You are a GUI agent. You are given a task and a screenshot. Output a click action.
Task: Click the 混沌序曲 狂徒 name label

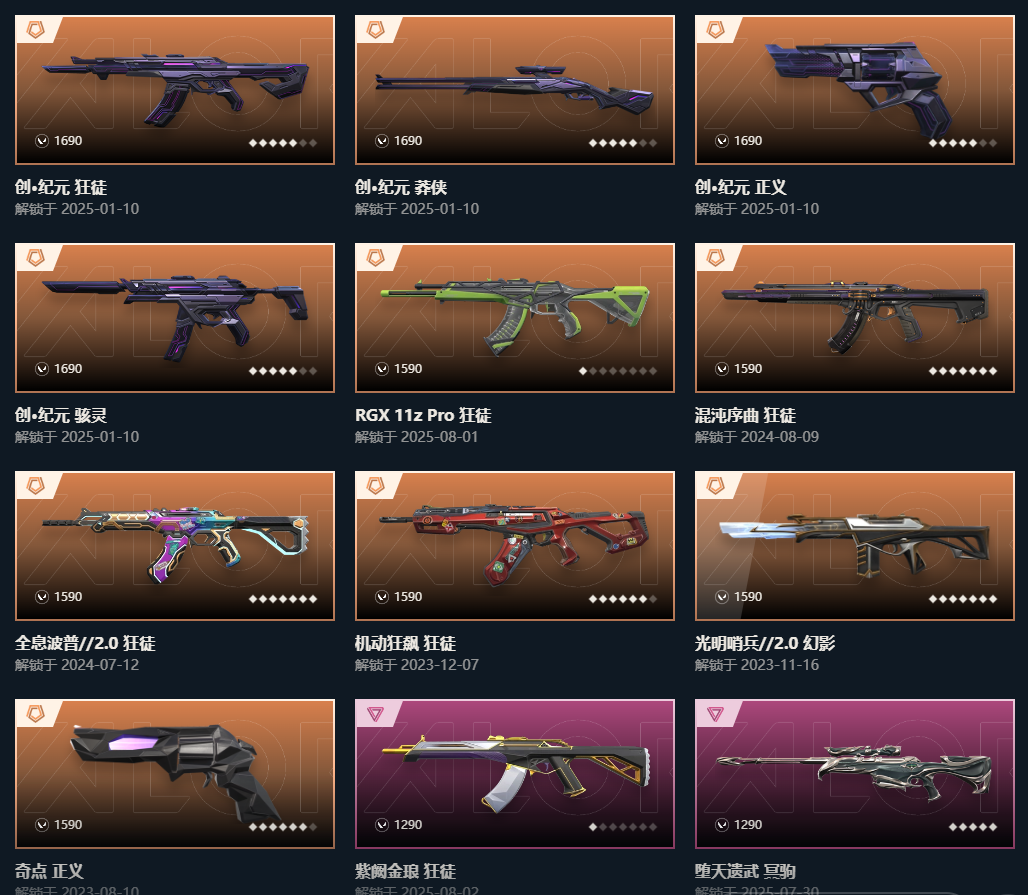click(745, 416)
